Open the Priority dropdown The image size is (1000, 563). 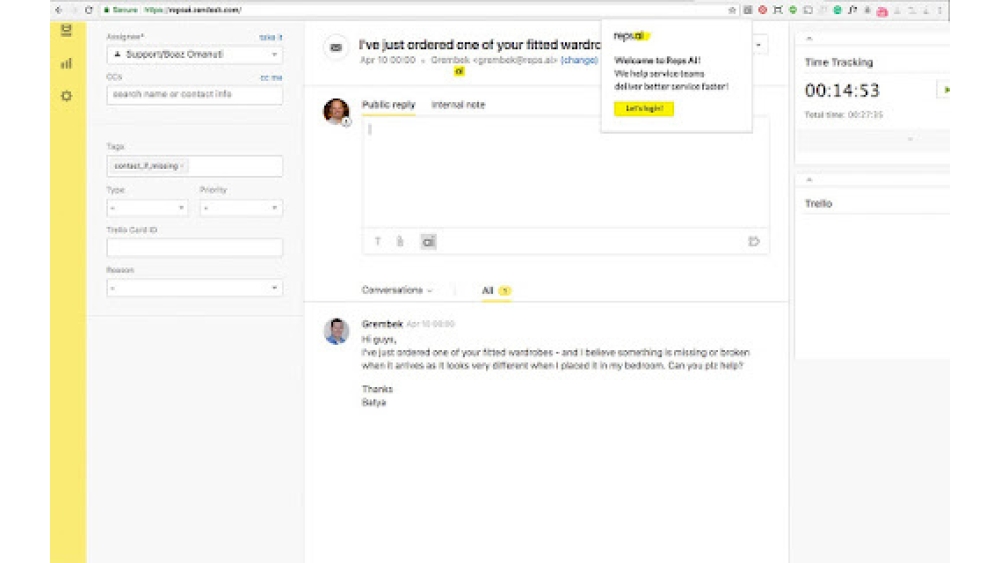pos(241,208)
